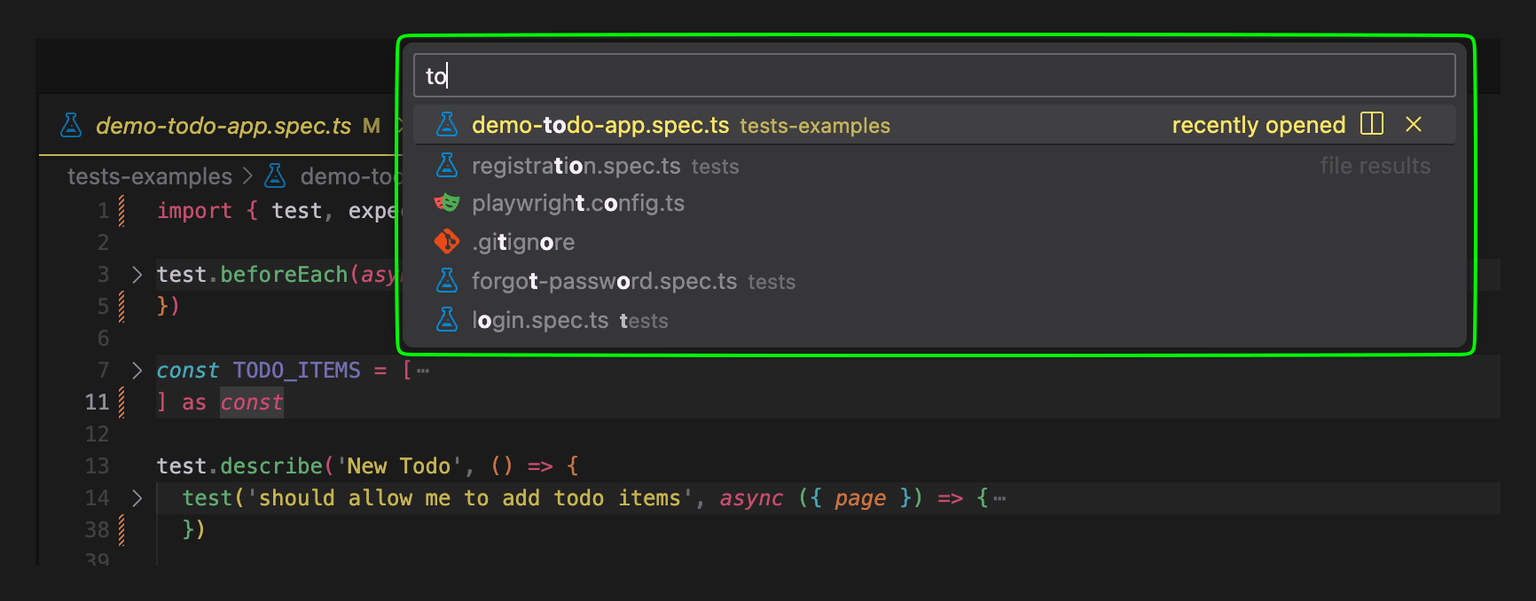Click the page parameter on line 14
This screenshot has width=1536, height=601.
[x=861, y=498]
